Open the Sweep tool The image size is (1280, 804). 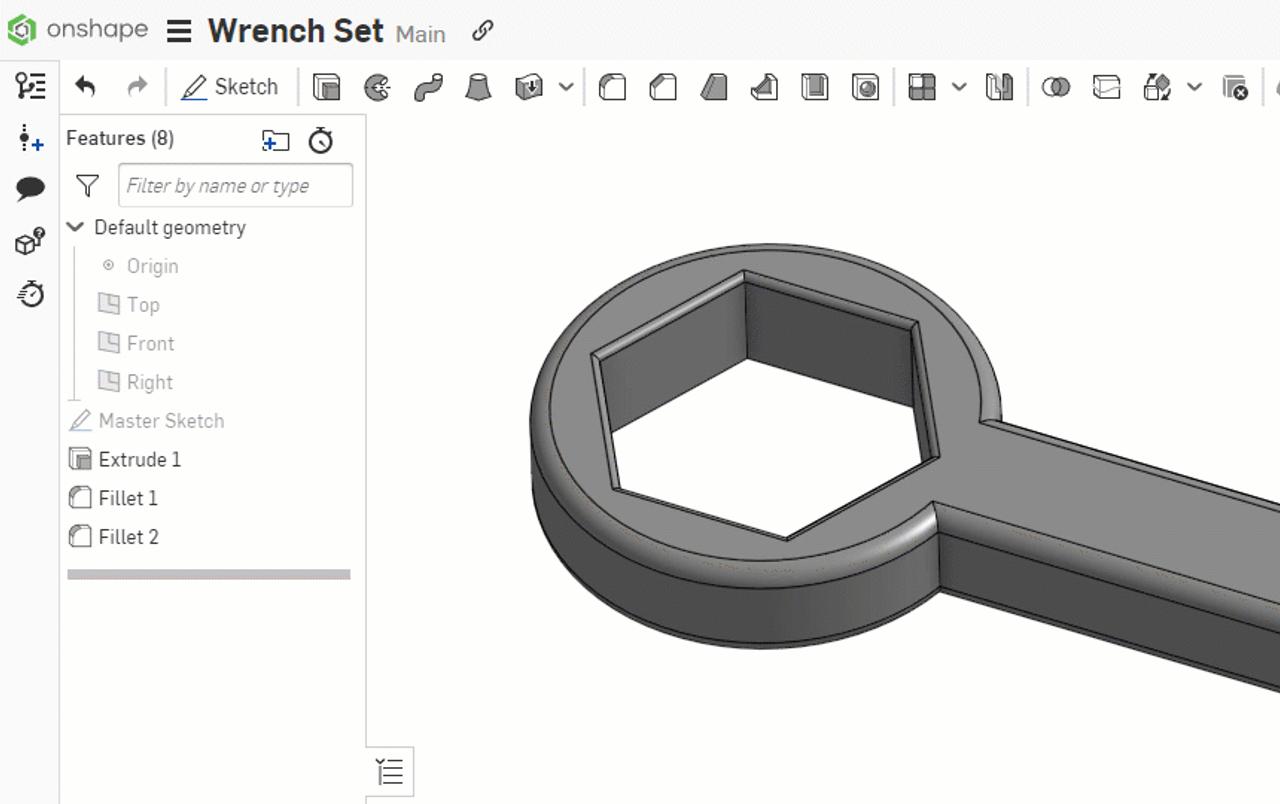click(x=426, y=87)
